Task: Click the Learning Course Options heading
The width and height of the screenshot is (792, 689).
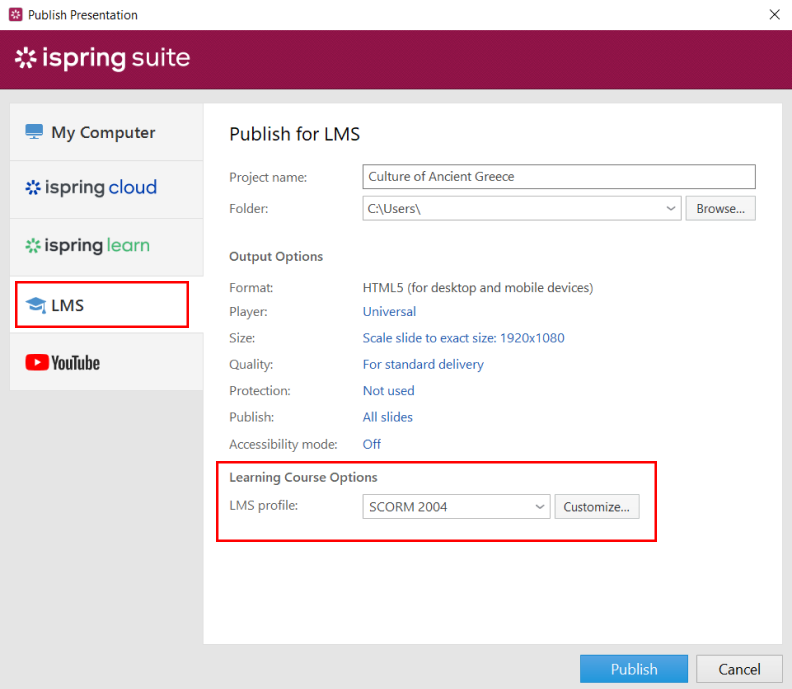Action: pos(303,477)
